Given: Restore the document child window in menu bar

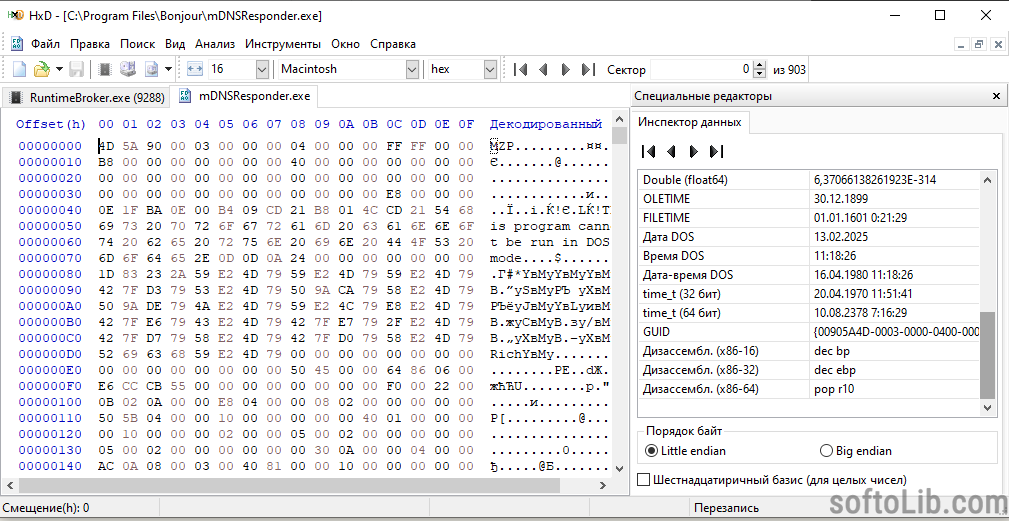Looking at the screenshot, I should pos(979,44).
